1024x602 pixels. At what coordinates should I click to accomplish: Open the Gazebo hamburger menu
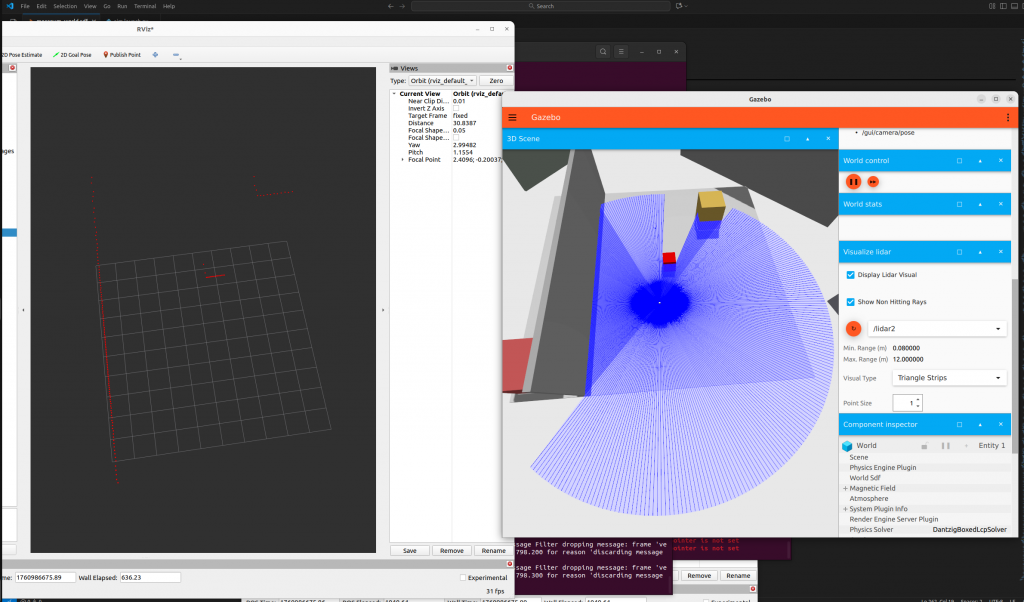[513, 117]
